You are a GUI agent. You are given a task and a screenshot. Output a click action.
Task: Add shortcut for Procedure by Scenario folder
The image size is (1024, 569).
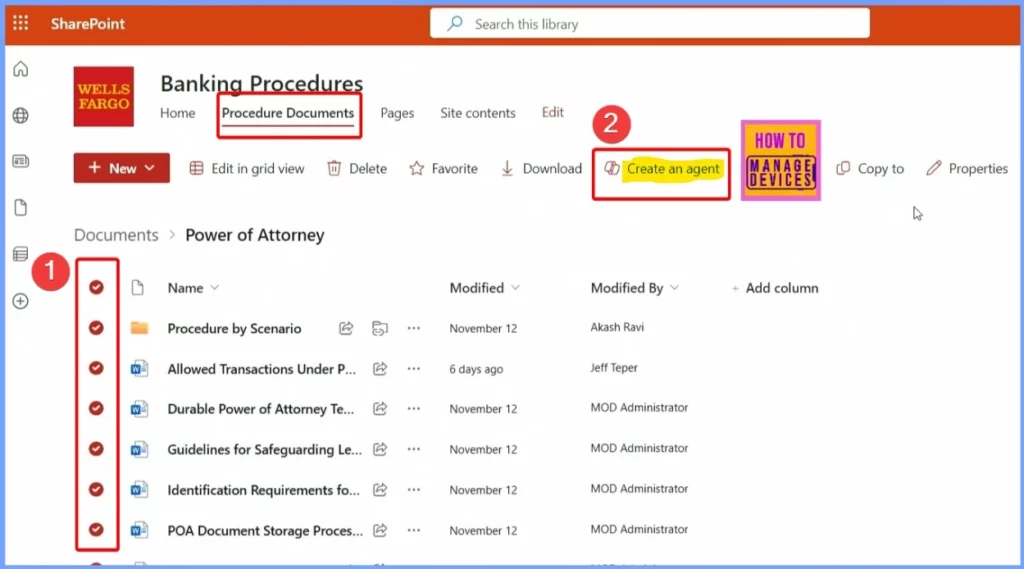coord(379,328)
